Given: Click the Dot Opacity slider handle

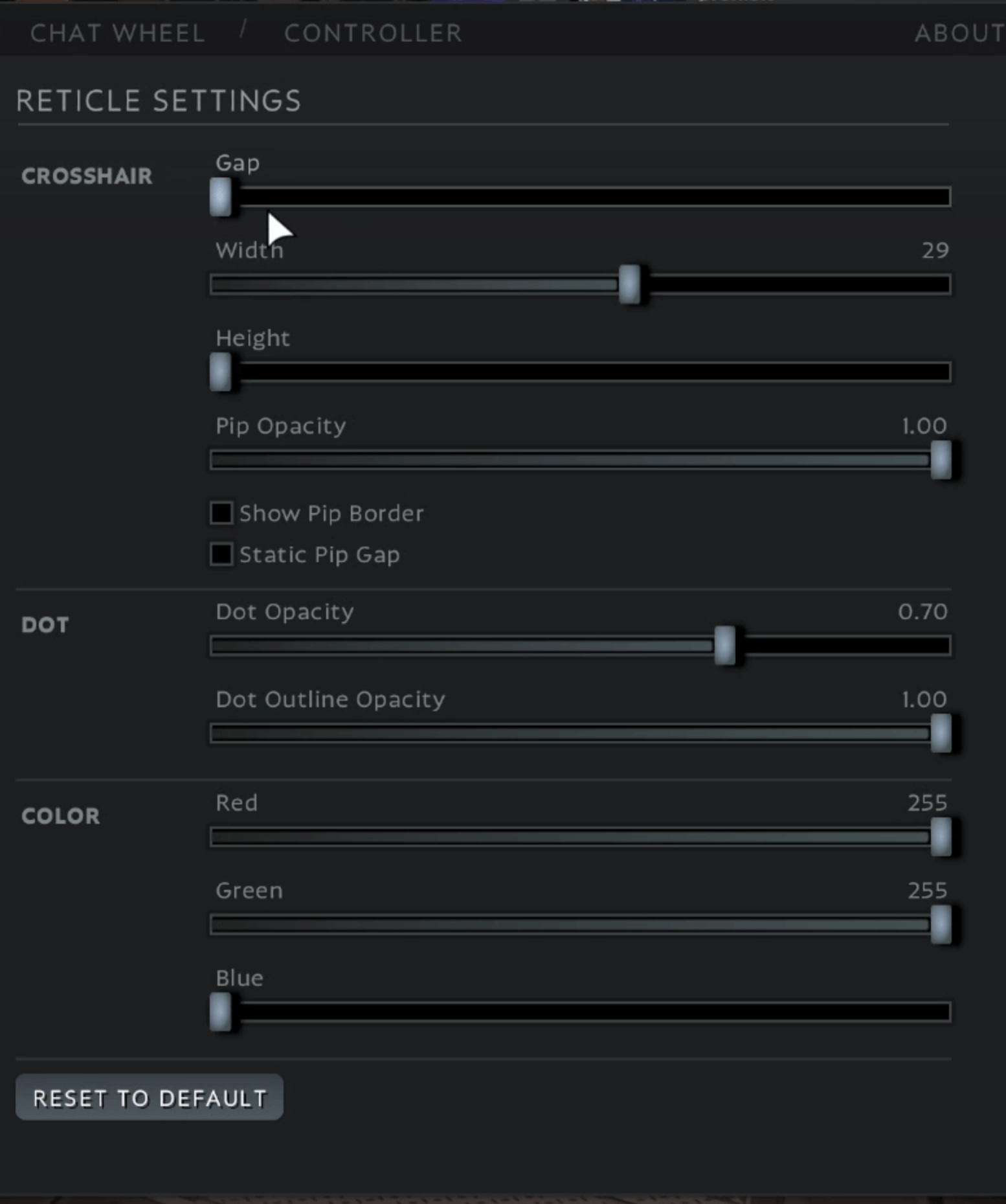Looking at the screenshot, I should (726, 646).
